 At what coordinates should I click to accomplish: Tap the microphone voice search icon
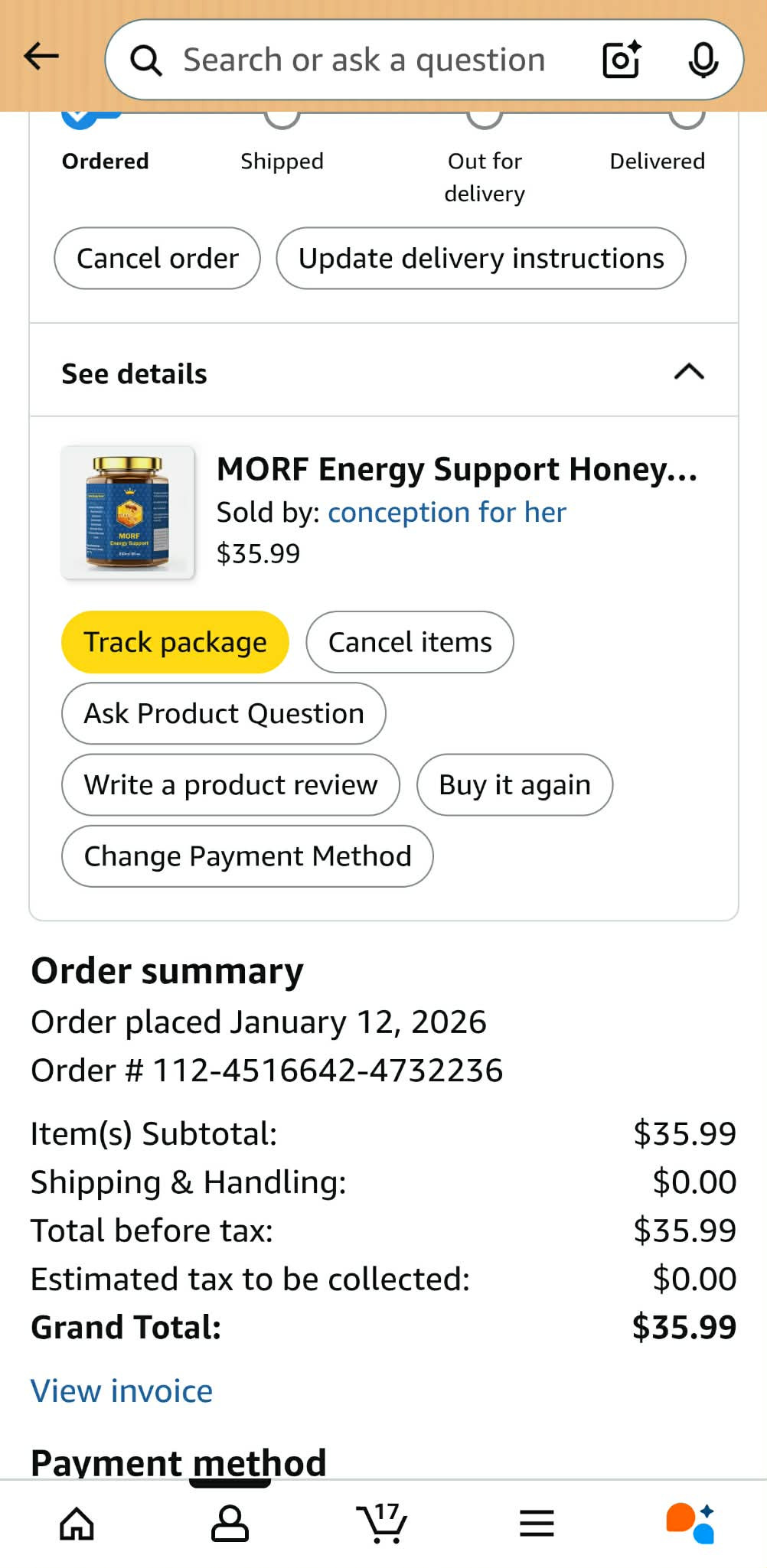(703, 60)
